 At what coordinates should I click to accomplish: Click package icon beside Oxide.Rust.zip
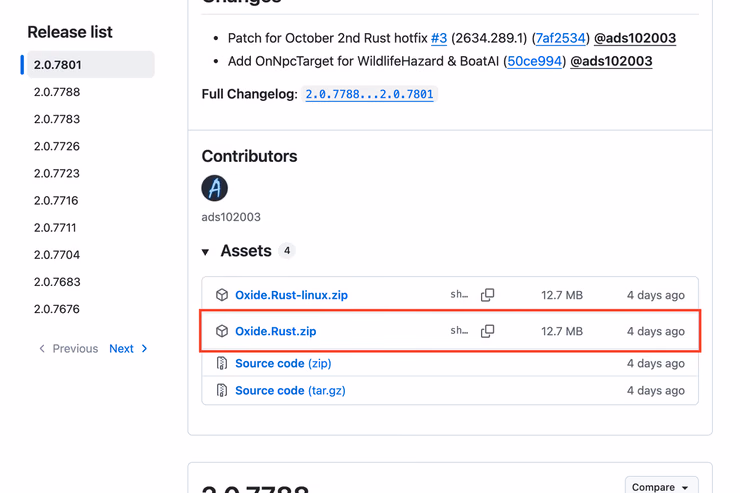222,331
